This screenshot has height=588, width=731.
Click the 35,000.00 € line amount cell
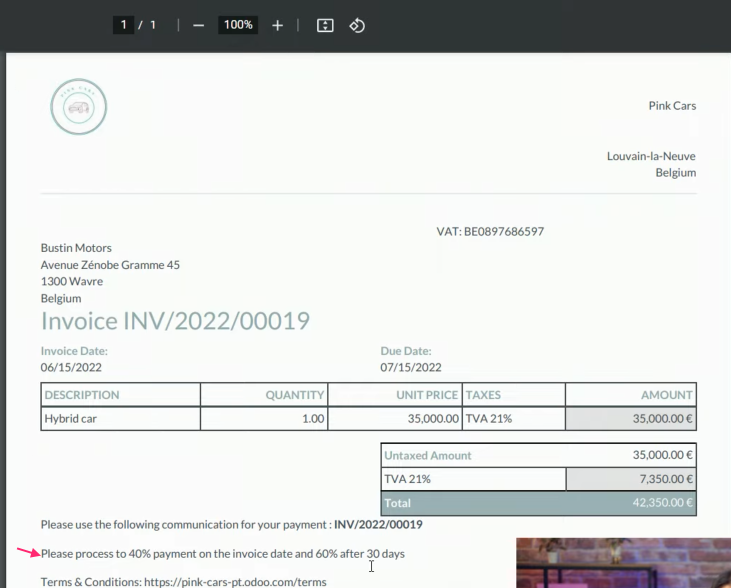pos(631,419)
